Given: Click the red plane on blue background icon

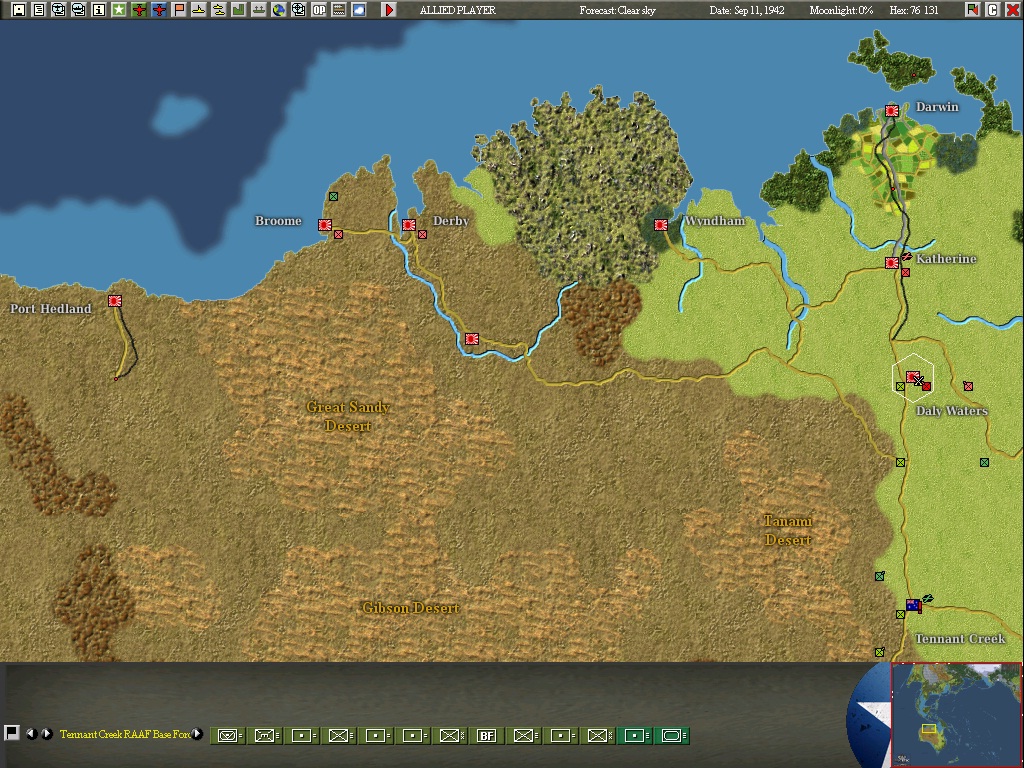Looking at the screenshot, I should click(159, 10).
